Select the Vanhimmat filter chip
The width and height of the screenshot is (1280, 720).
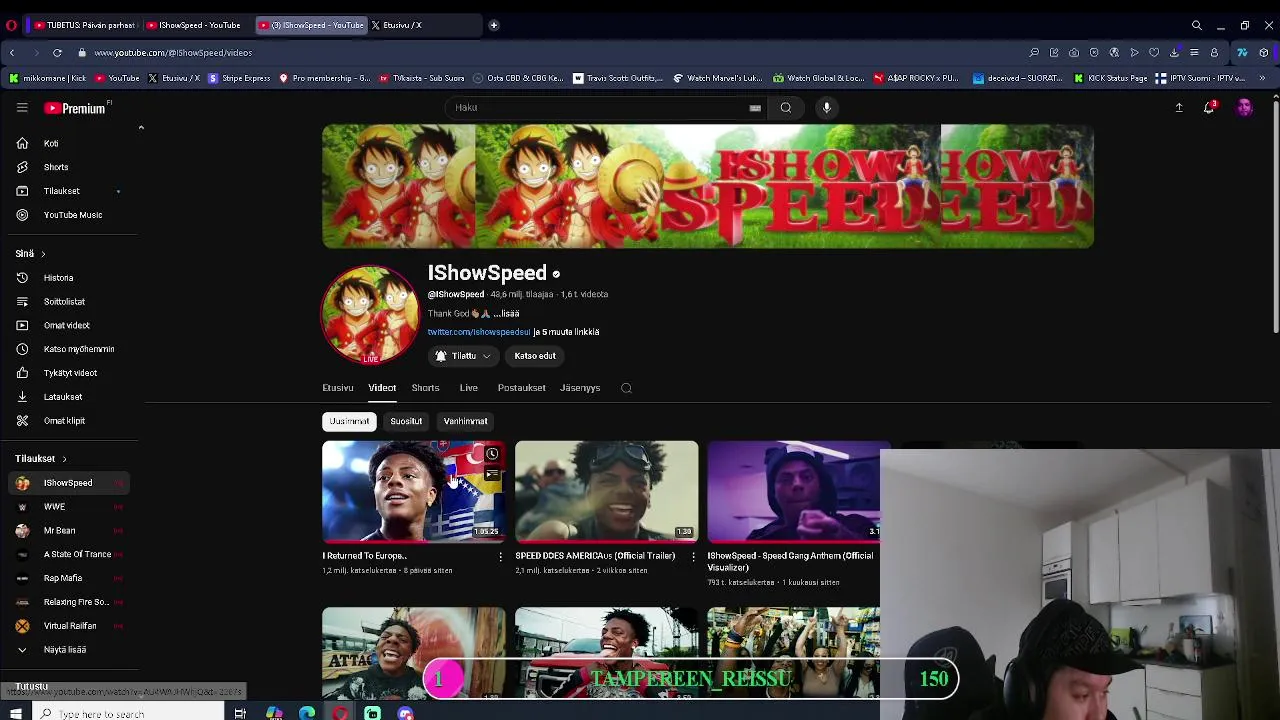[465, 421]
